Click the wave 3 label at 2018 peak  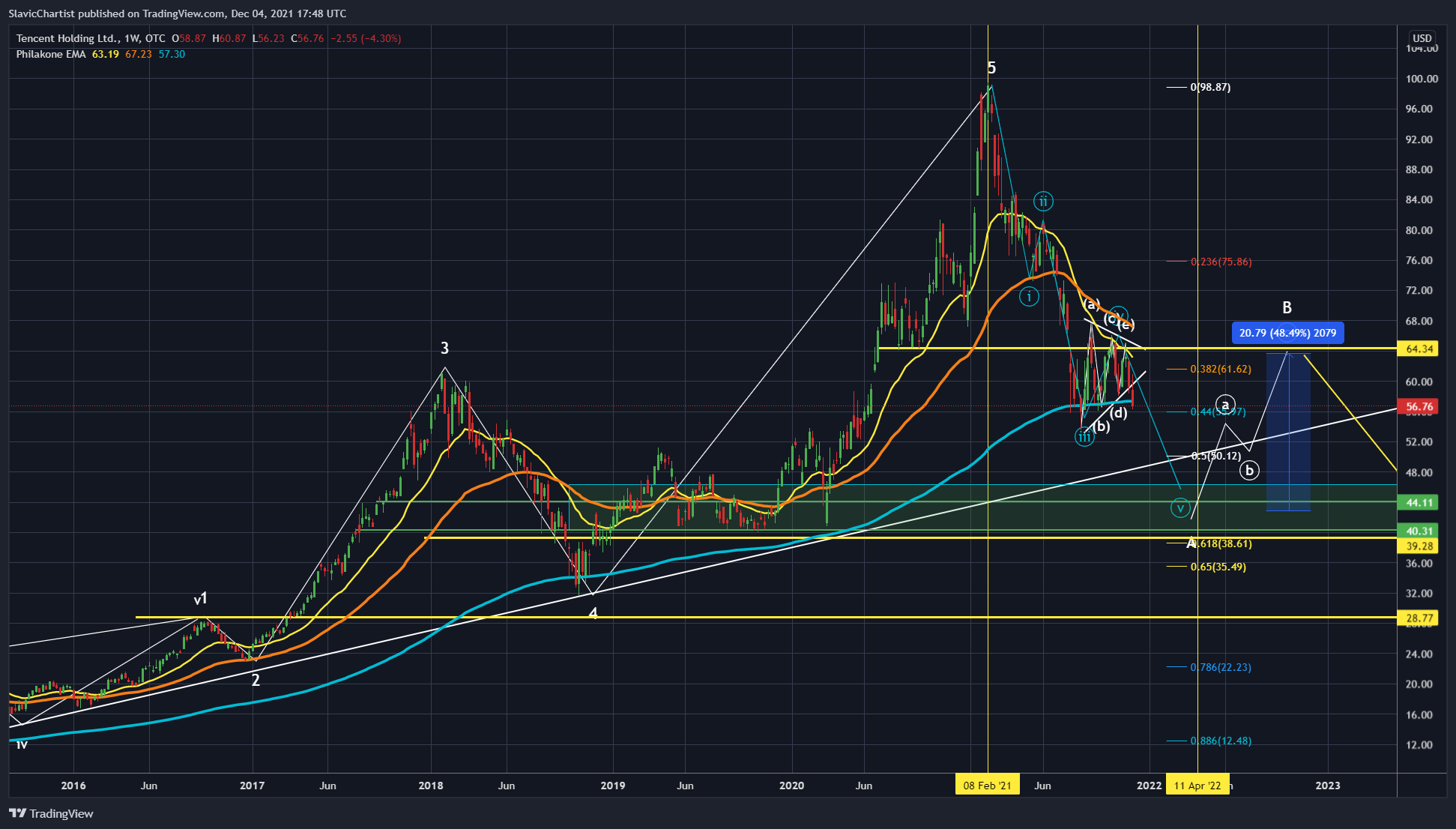444,348
